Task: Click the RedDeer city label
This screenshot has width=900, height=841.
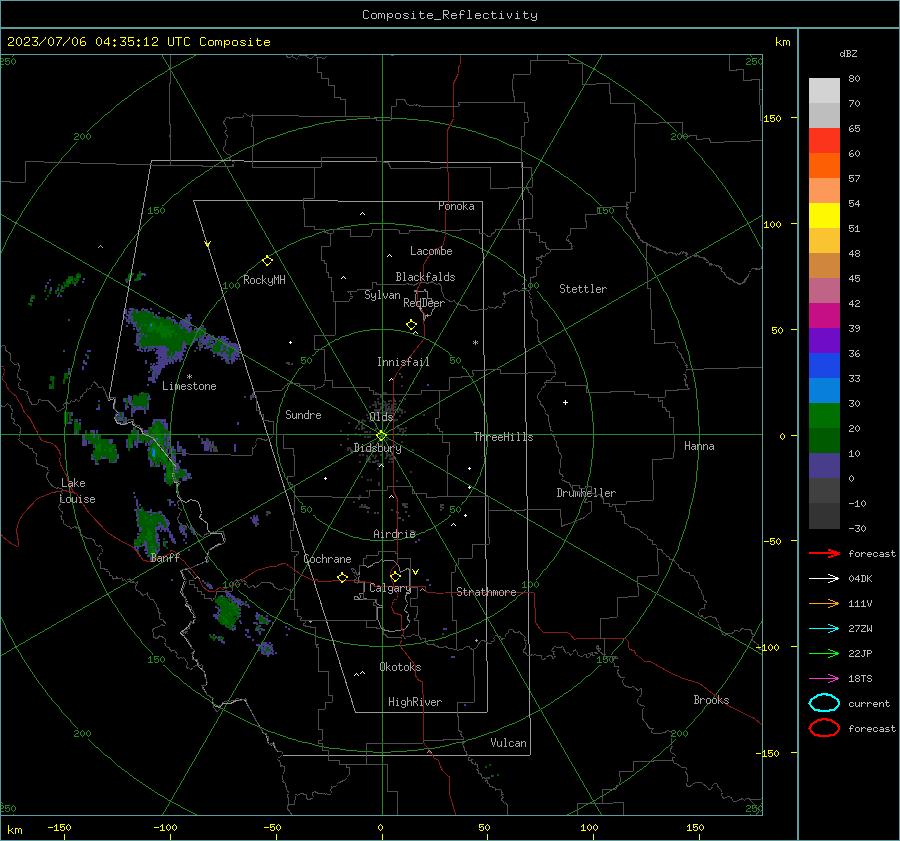Action: coord(424,303)
